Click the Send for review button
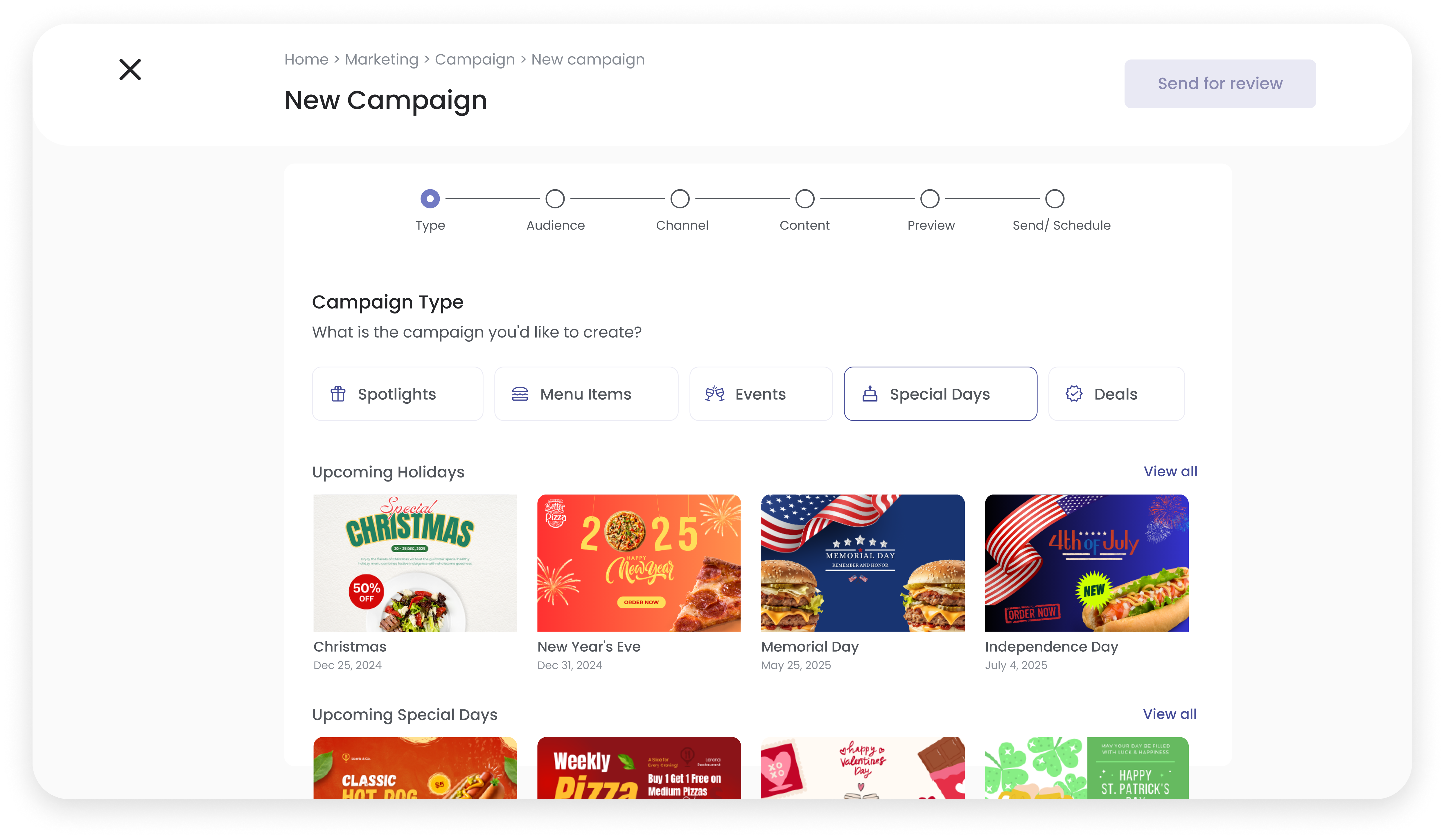 point(1220,84)
